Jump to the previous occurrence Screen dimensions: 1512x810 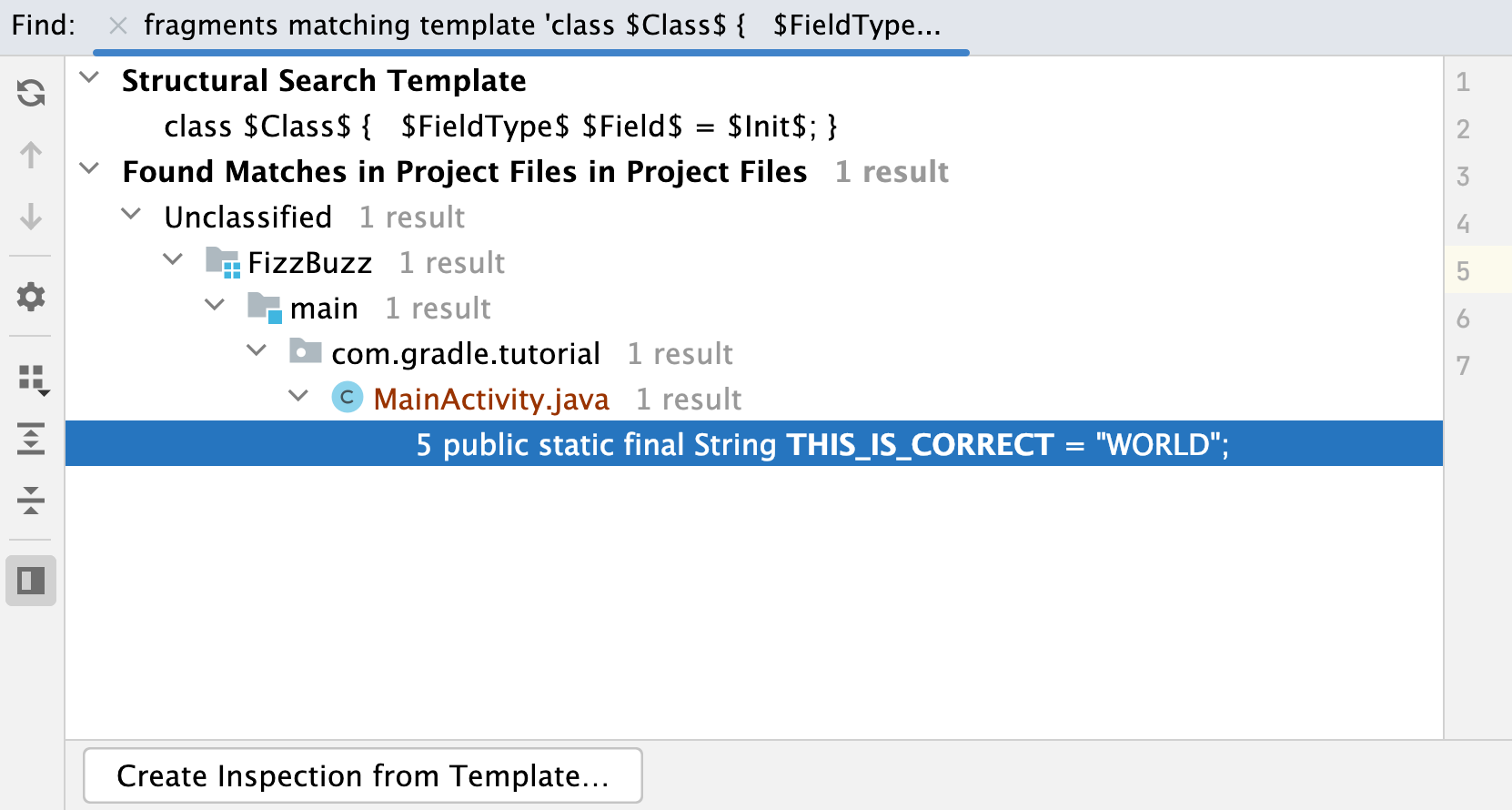click(31, 157)
